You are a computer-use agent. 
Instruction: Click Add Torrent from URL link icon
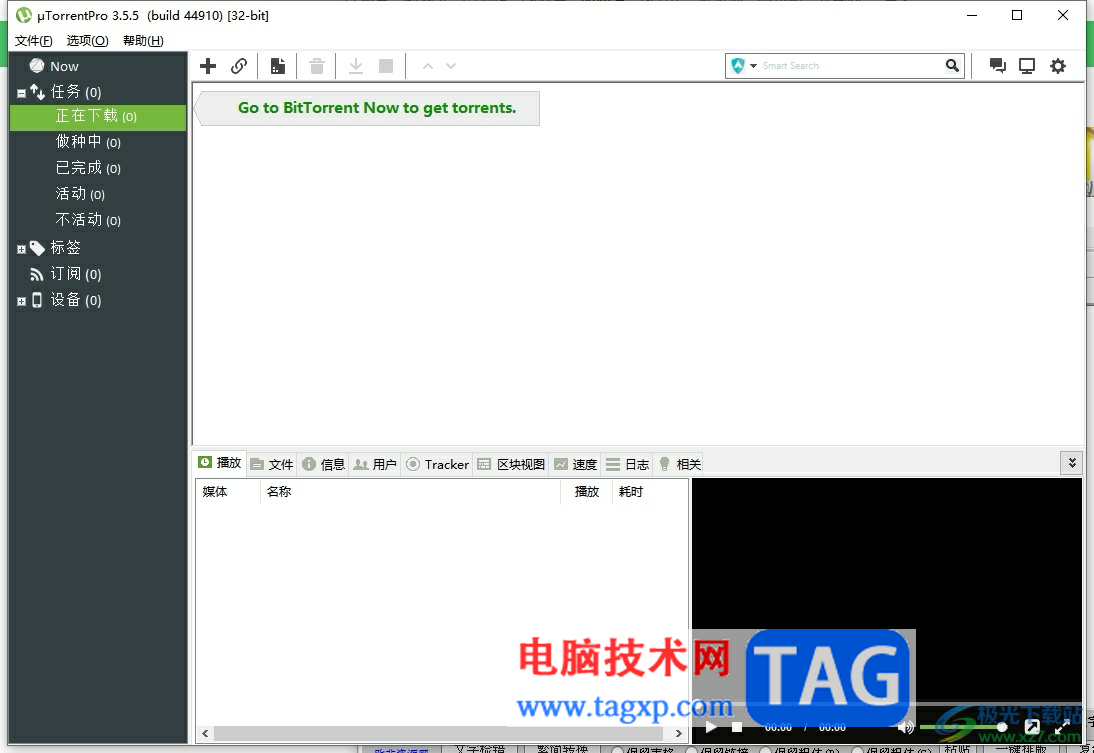point(239,66)
